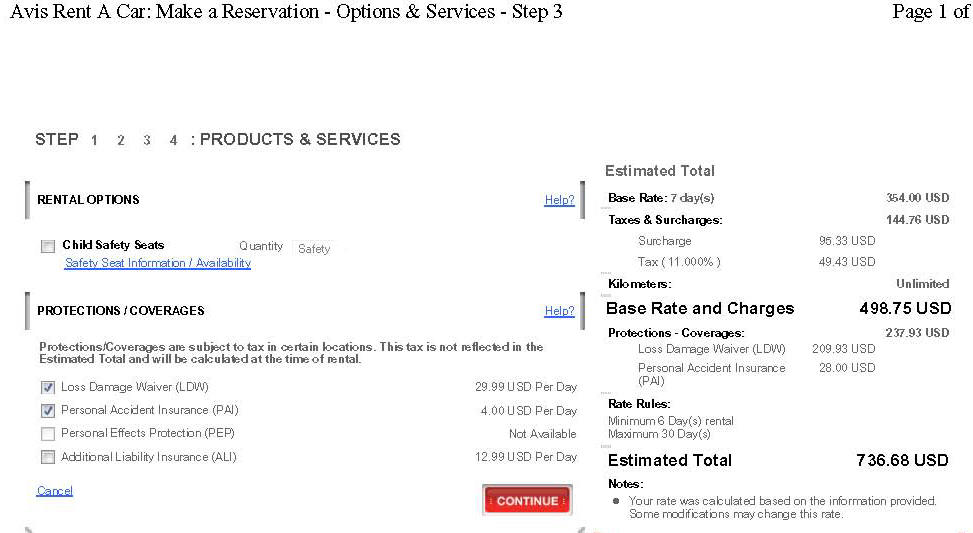Image resolution: width=973 pixels, height=533 pixels.
Task: Click the Estimated Total 736.68 USD amount
Action: point(902,460)
